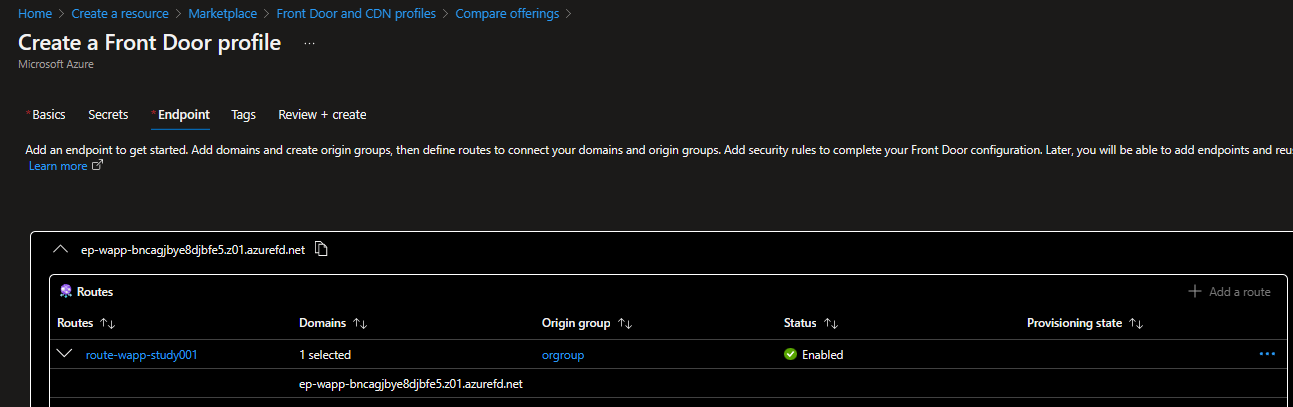Collapse the ep-wapp endpoint section
Image resolution: width=1293 pixels, height=407 pixels.
[60, 249]
